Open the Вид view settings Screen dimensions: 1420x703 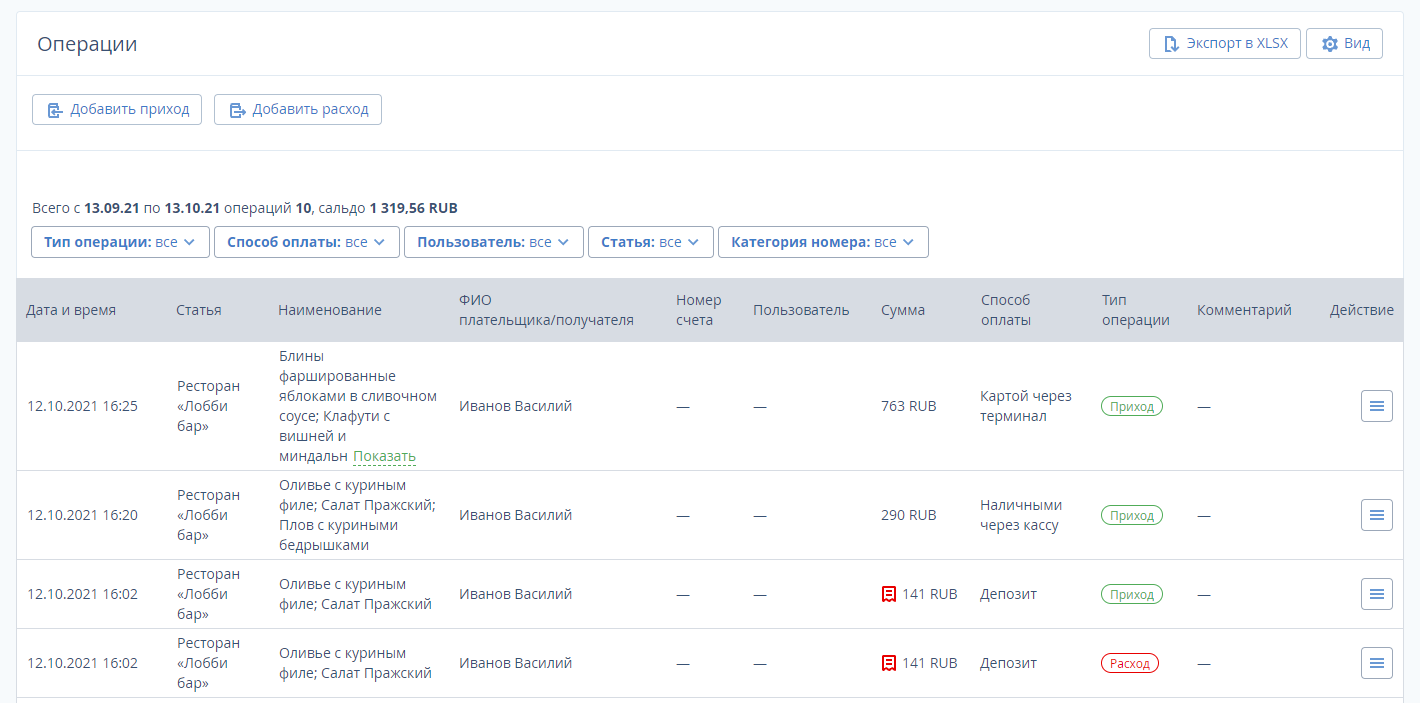click(x=1344, y=44)
